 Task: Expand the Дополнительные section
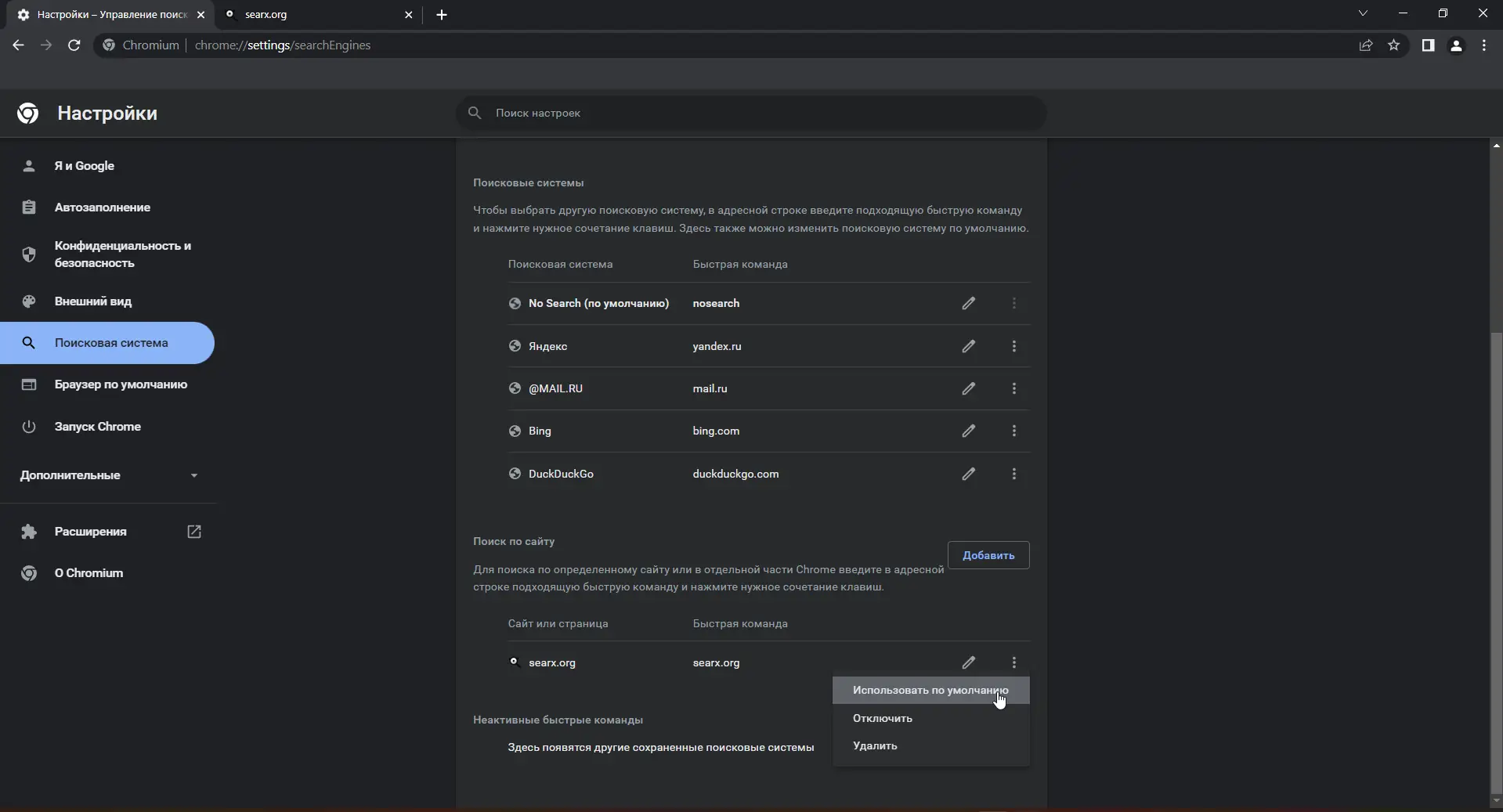click(108, 475)
